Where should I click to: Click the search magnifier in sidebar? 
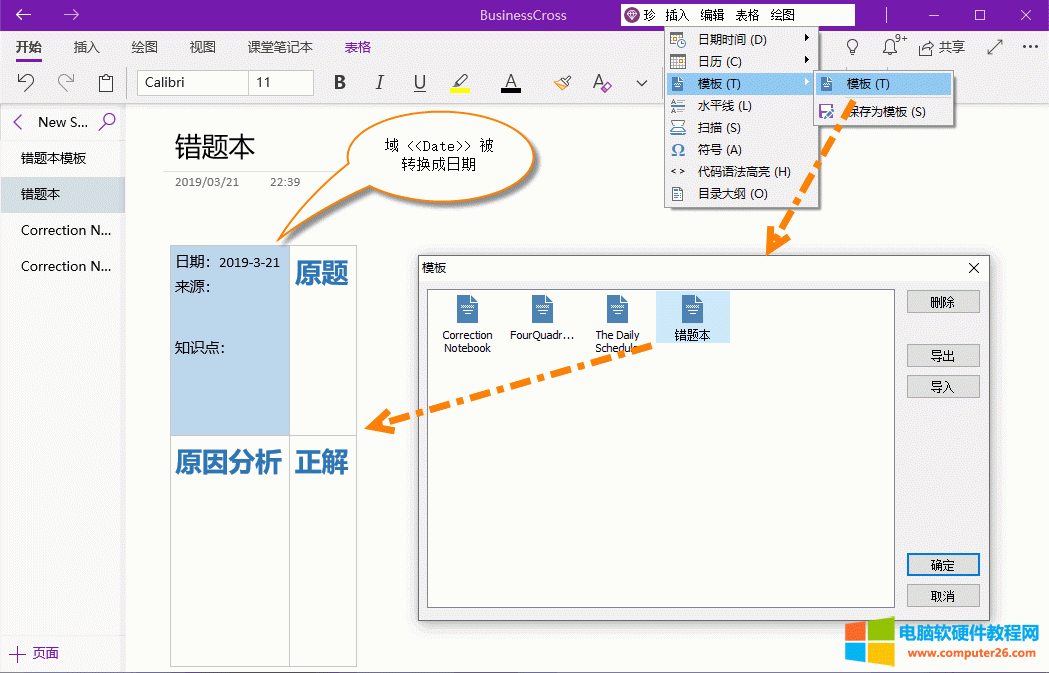point(107,122)
